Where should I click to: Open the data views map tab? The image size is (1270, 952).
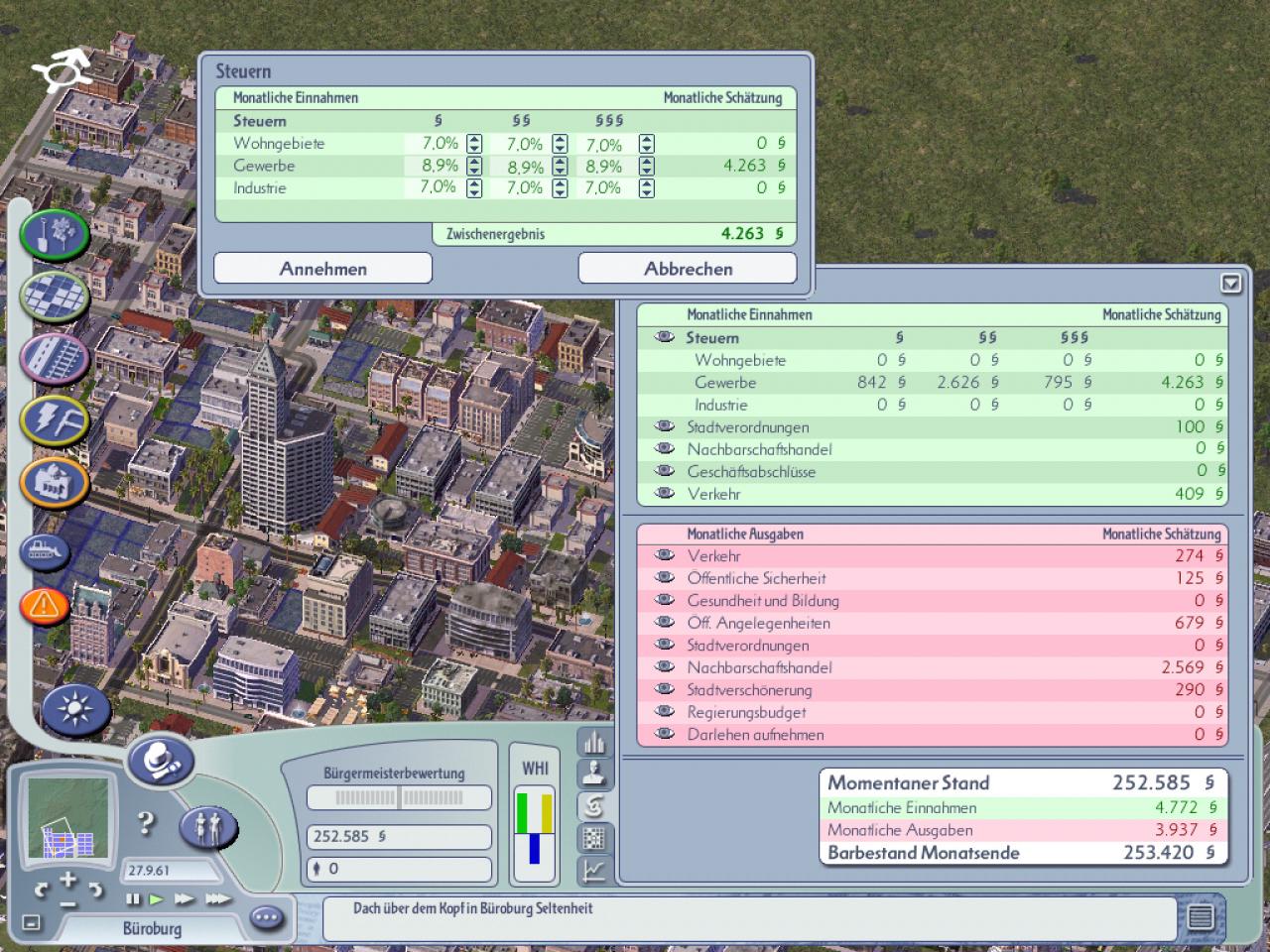[x=594, y=839]
